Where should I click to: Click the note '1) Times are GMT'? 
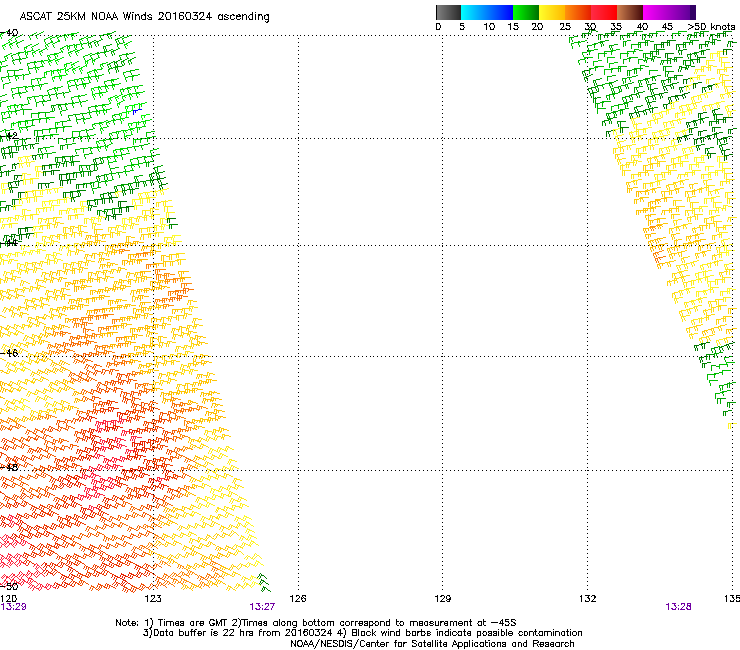183,623
